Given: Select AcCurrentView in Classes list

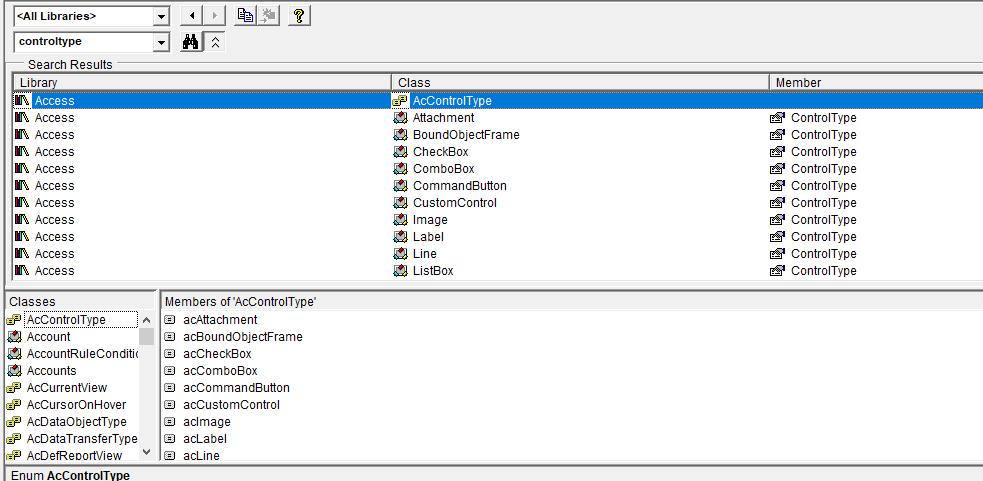Looking at the screenshot, I should click(x=66, y=388).
